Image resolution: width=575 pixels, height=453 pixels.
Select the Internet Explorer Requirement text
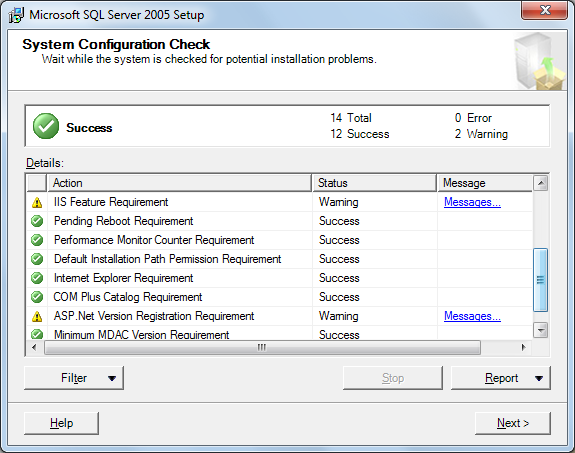123,278
